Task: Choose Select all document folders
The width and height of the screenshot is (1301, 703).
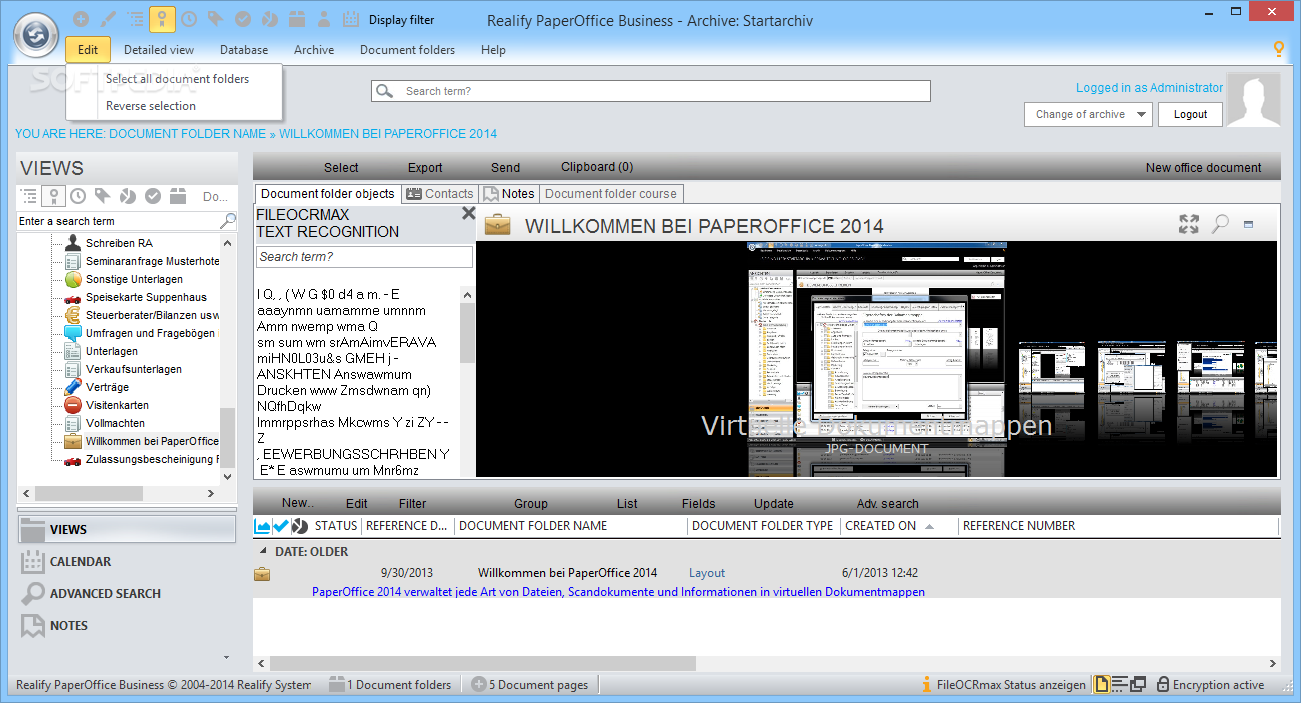Action: coord(177,79)
